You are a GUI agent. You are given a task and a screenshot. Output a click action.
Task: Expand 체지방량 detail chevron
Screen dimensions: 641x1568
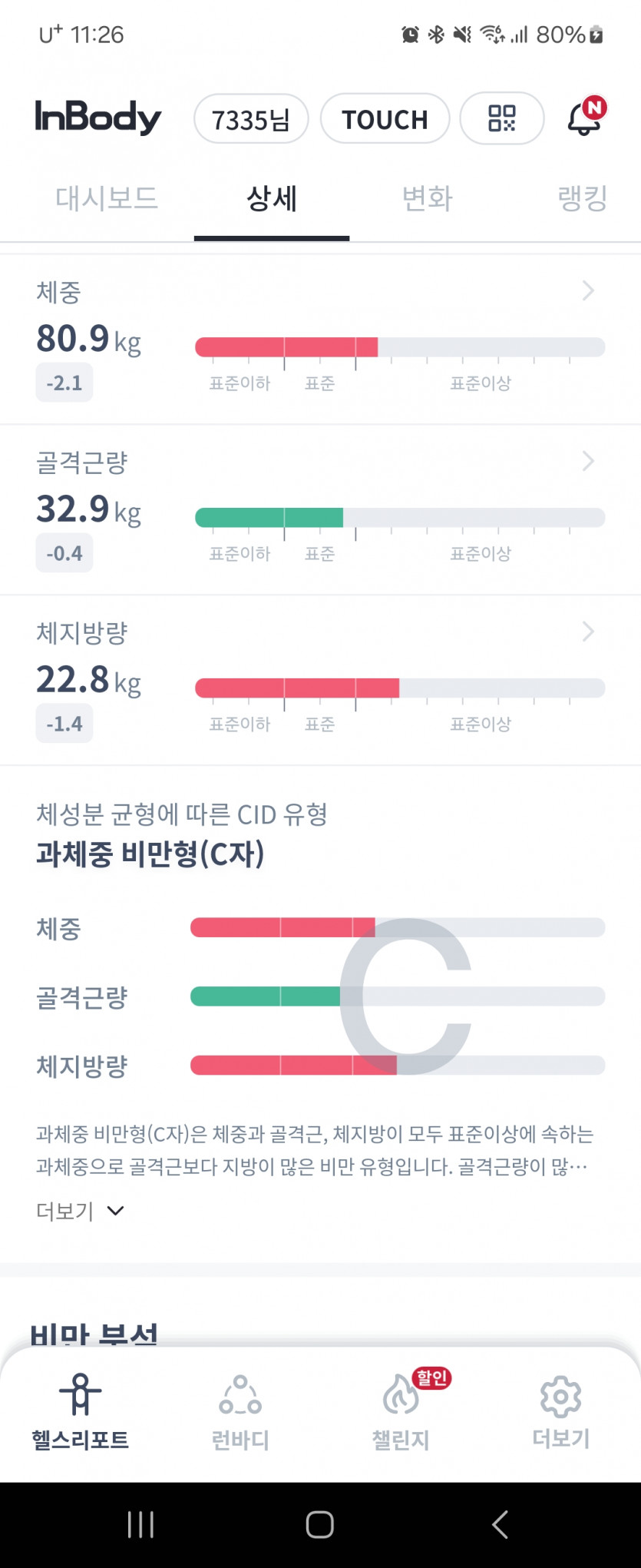coord(588,632)
